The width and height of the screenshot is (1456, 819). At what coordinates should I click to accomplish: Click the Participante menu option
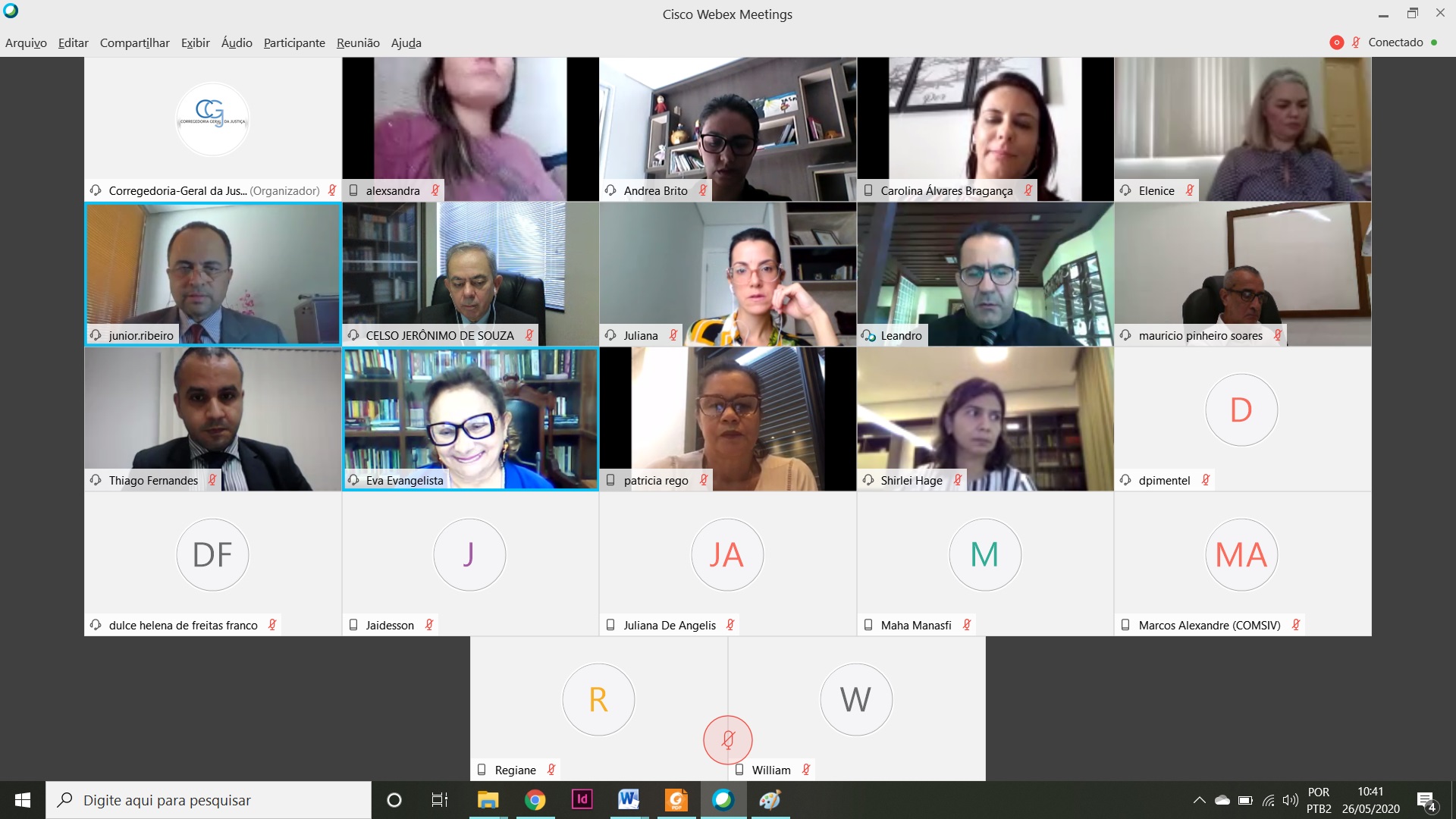(x=293, y=43)
